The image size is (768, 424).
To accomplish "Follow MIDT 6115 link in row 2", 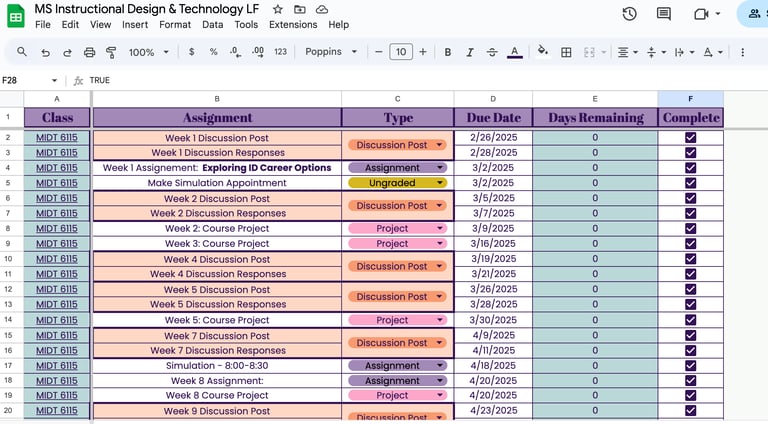I will (57, 138).
